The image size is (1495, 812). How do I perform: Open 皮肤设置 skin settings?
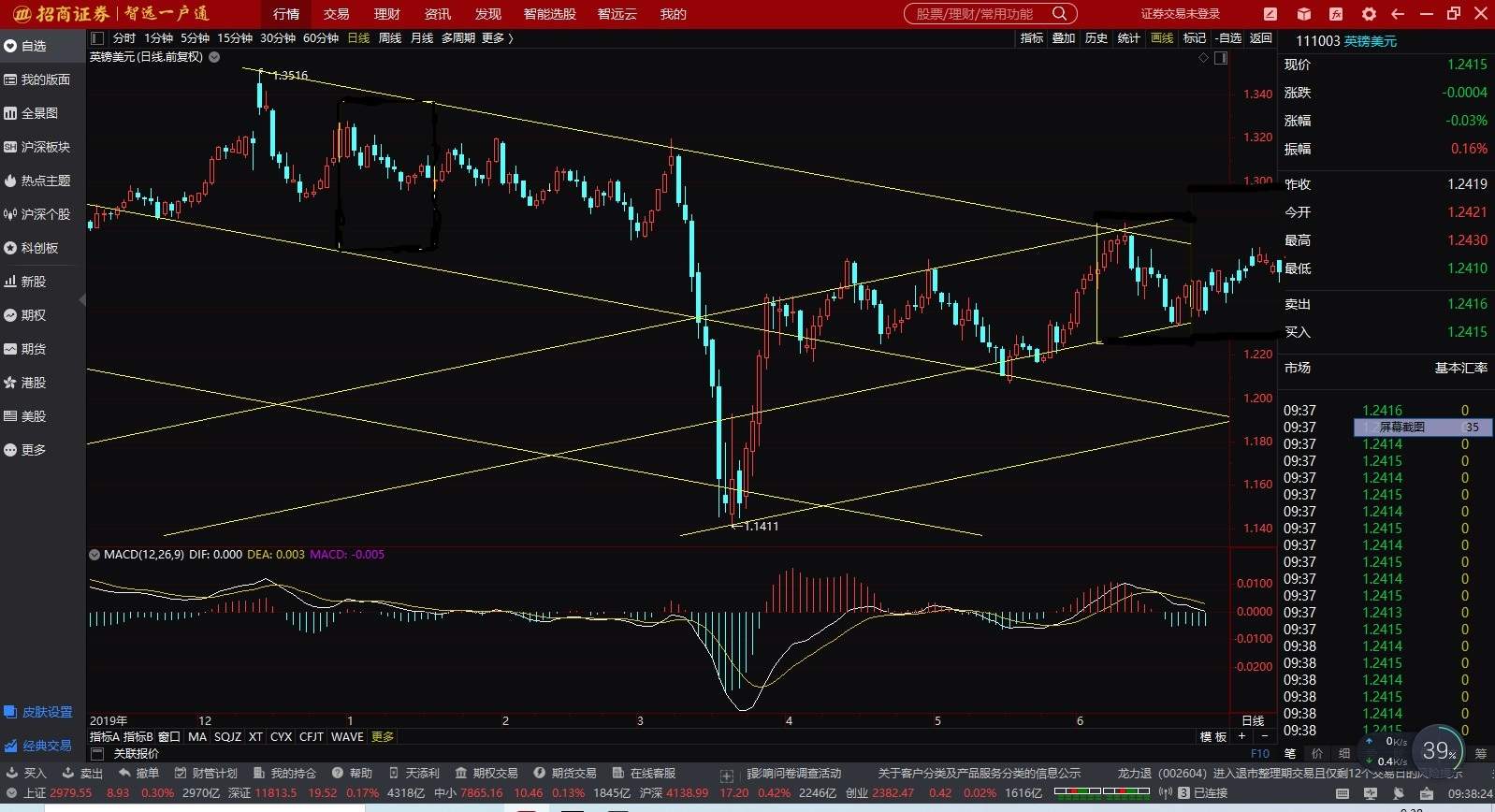(38, 712)
